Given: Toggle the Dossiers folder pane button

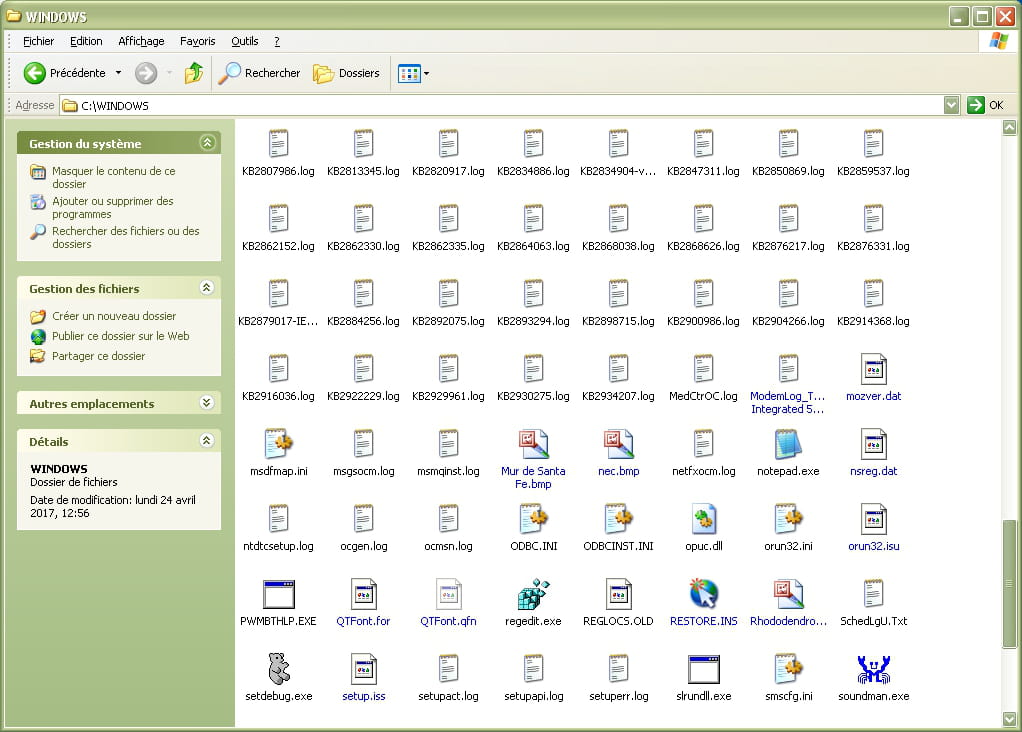Looking at the screenshot, I should pos(346,73).
